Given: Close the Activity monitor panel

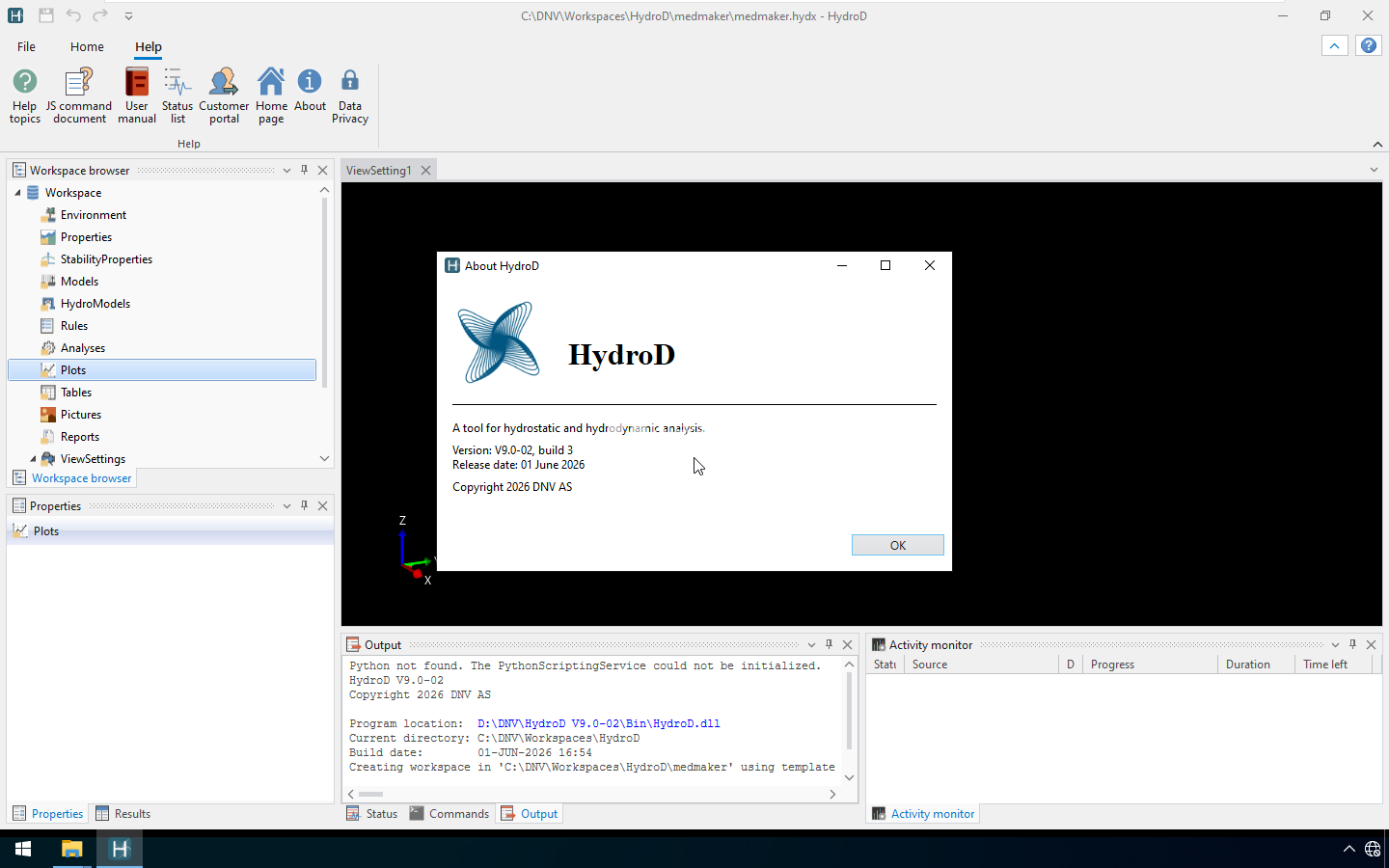Looking at the screenshot, I should pyautogui.click(x=1372, y=645).
